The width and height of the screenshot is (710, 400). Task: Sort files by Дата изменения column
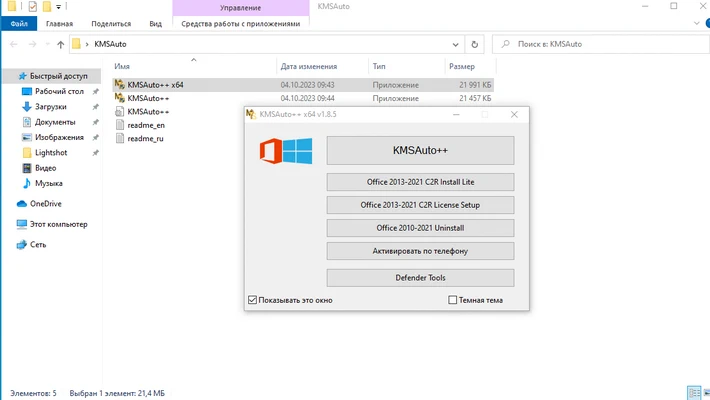pos(309,66)
